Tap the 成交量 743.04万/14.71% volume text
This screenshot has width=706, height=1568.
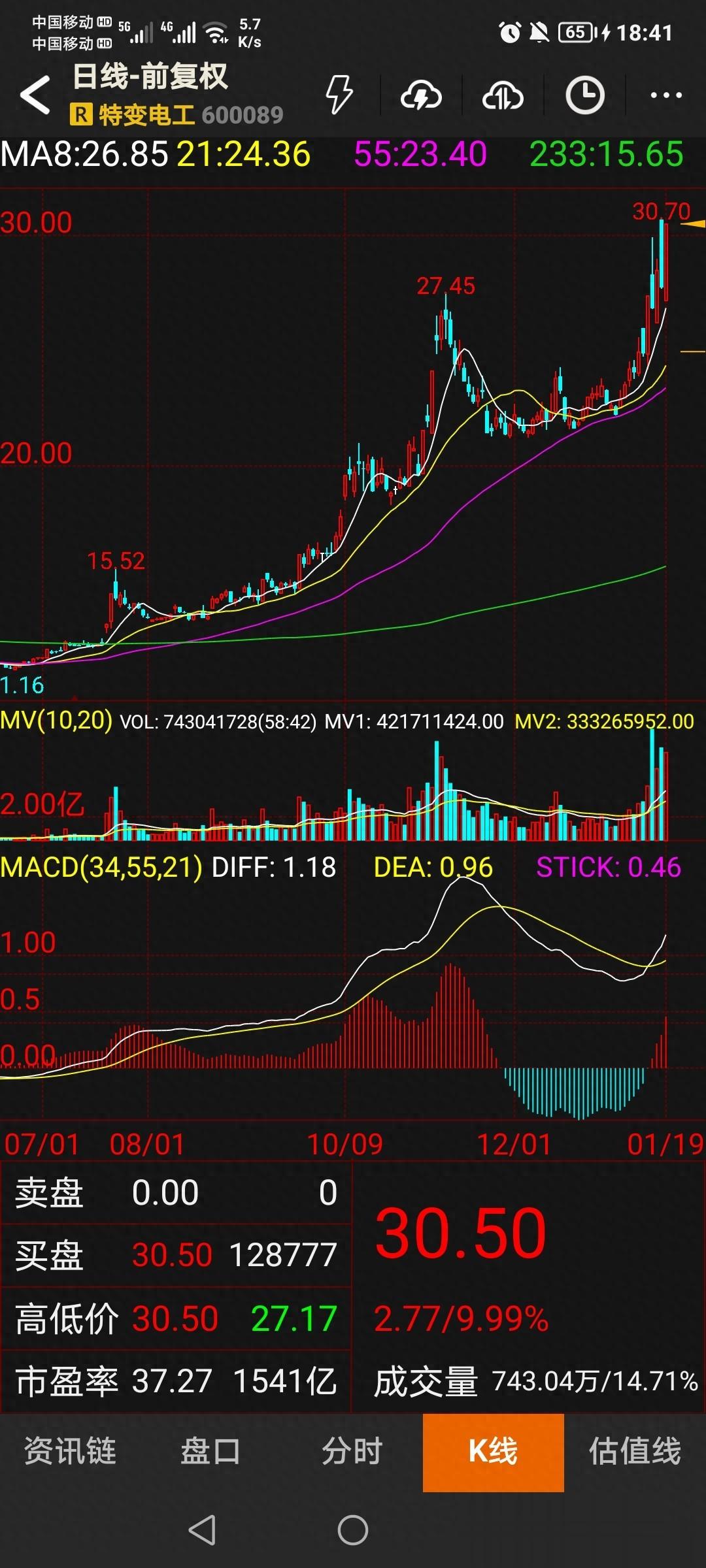tap(536, 1381)
